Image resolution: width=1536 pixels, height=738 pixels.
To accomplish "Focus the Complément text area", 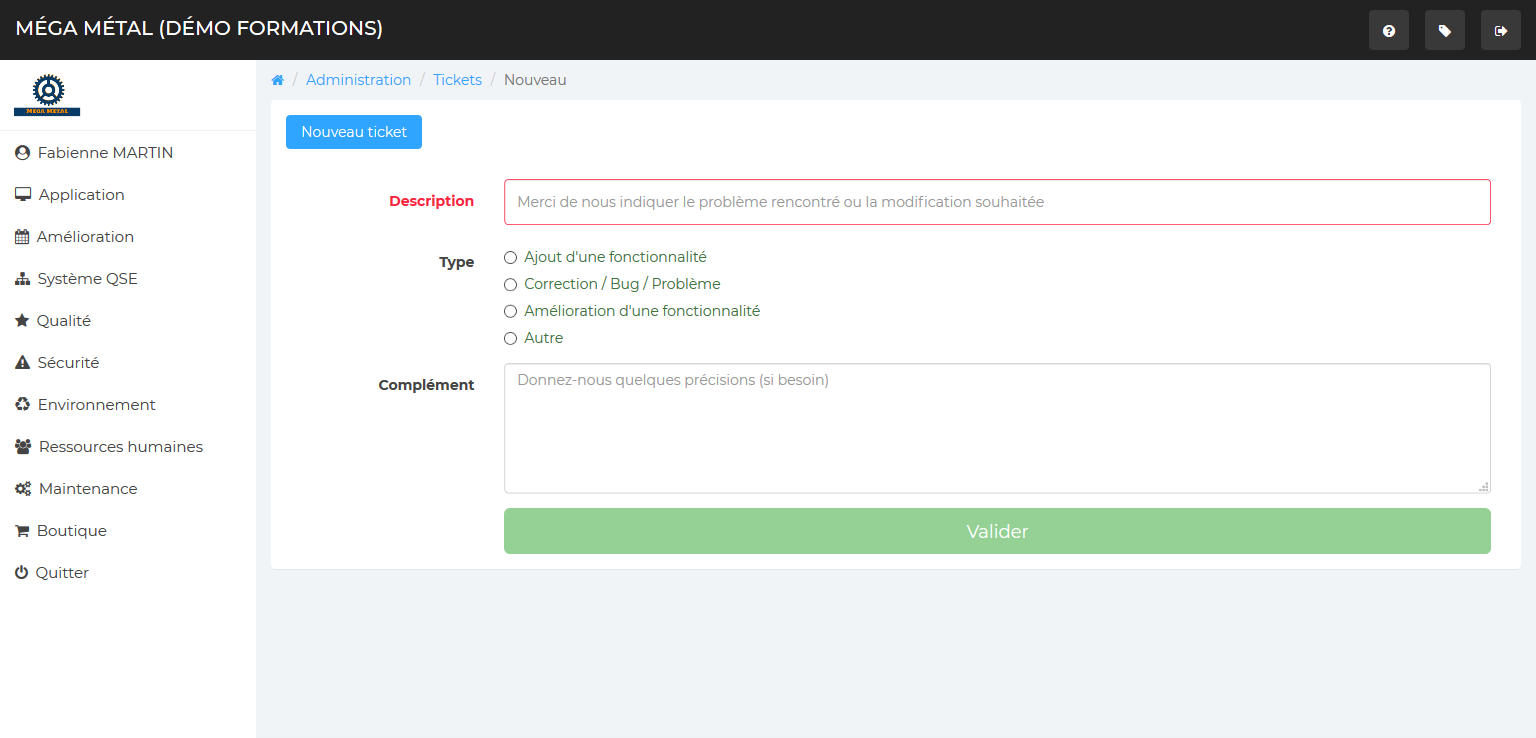I will pos(997,428).
